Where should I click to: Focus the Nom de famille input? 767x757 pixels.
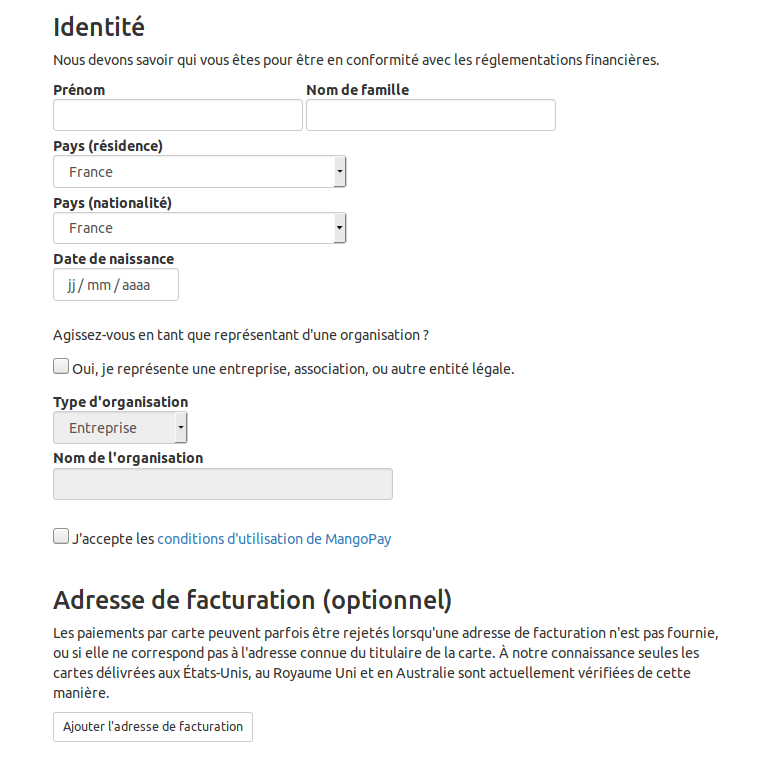click(430, 115)
